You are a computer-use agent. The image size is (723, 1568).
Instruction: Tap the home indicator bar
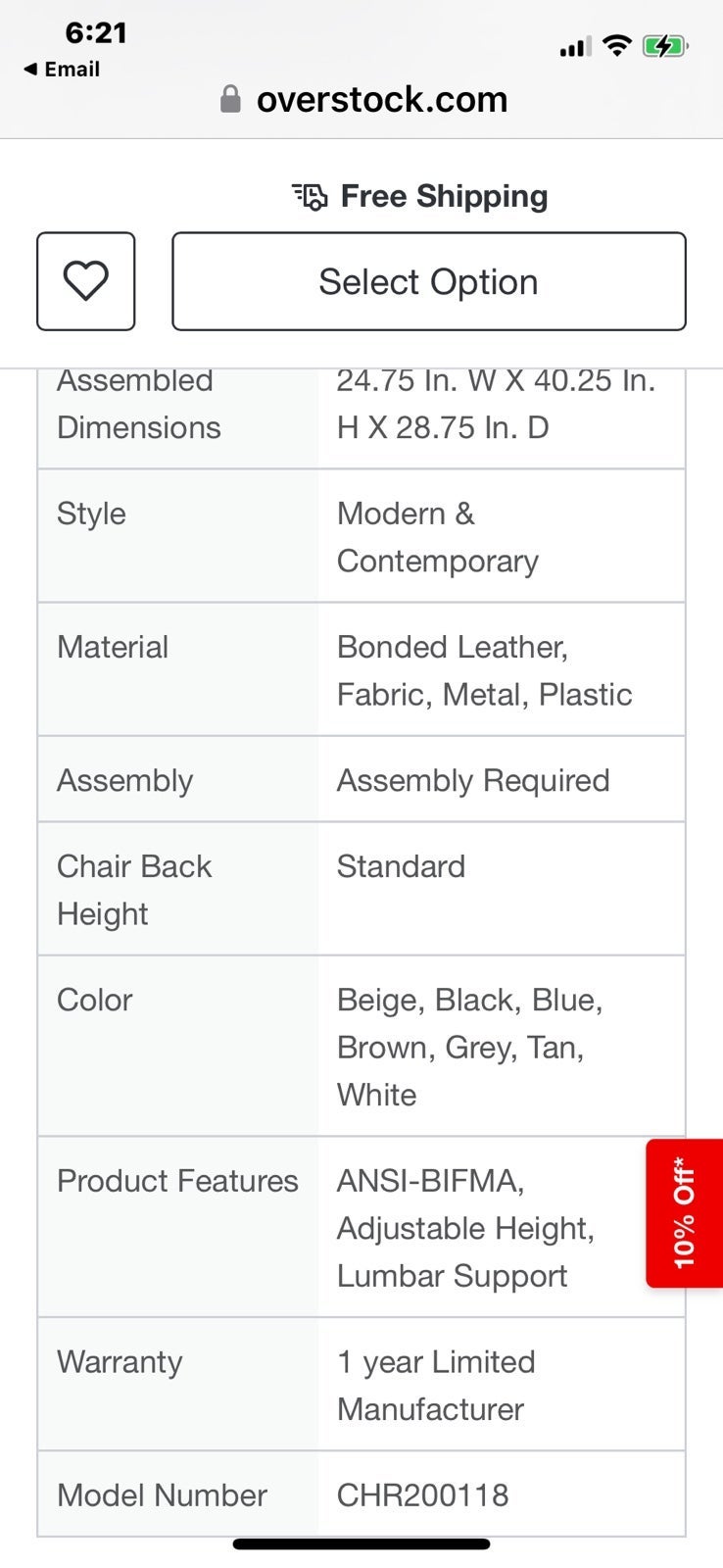361,1544
